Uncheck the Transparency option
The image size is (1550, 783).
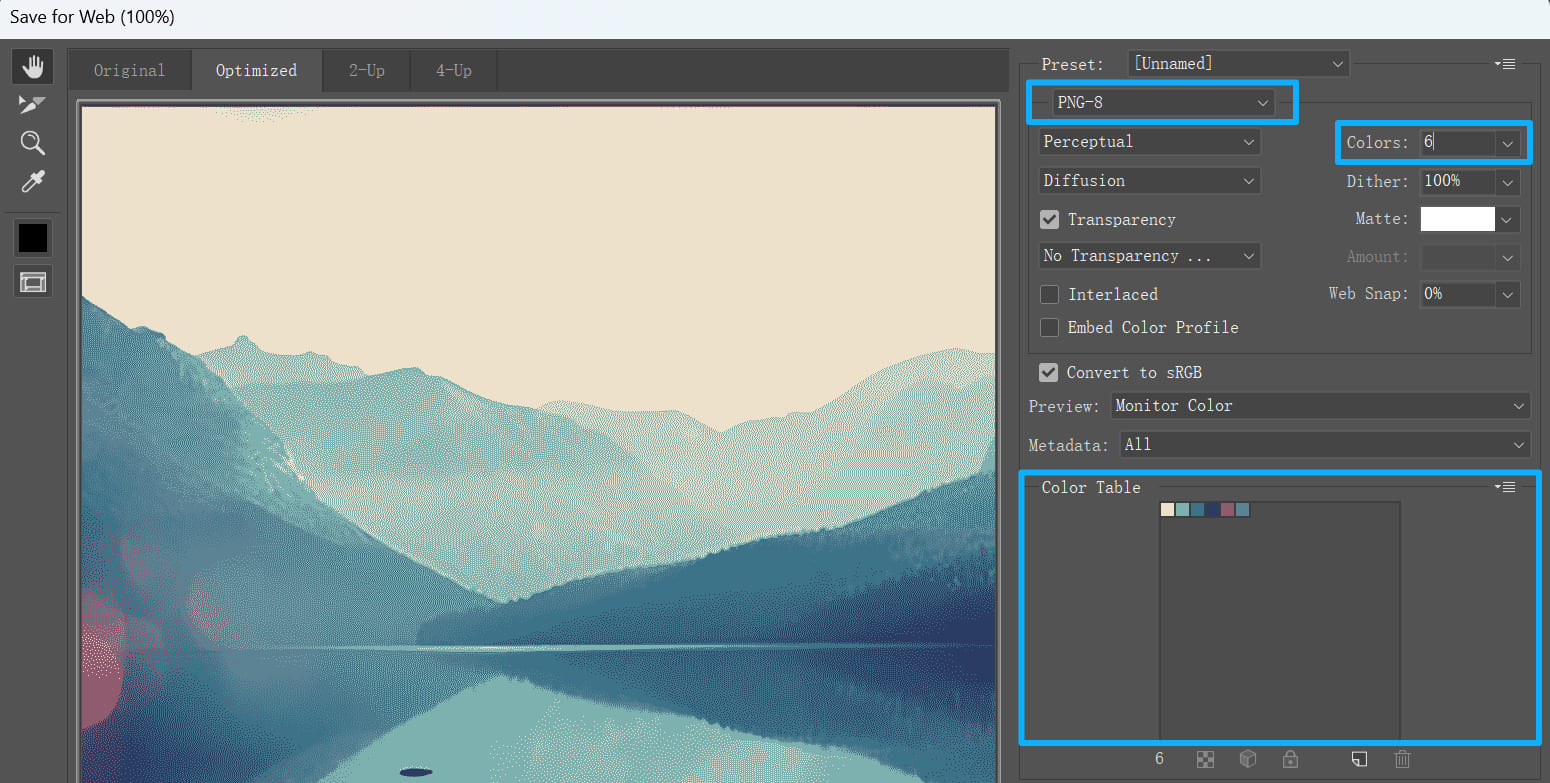point(1049,219)
